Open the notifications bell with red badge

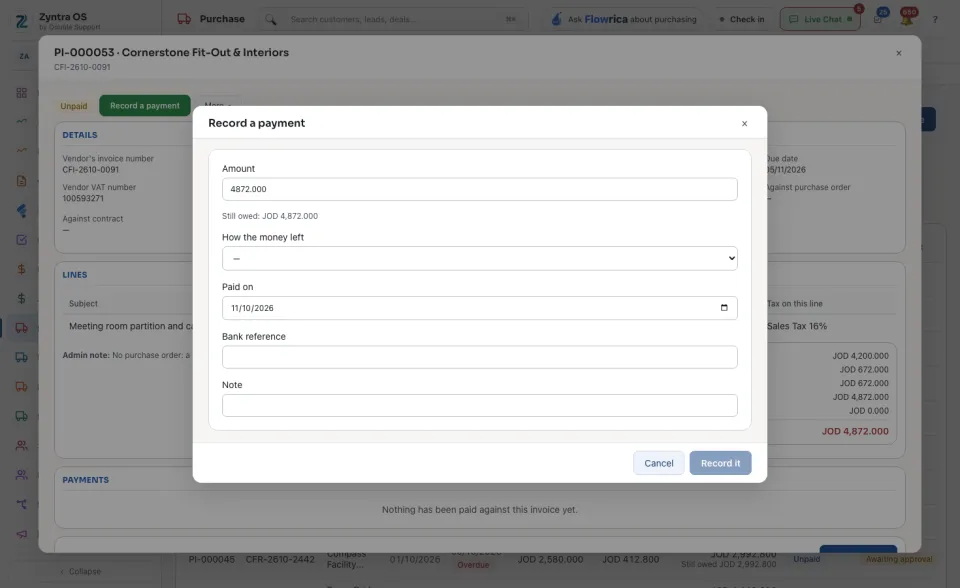tap(907, 18)
